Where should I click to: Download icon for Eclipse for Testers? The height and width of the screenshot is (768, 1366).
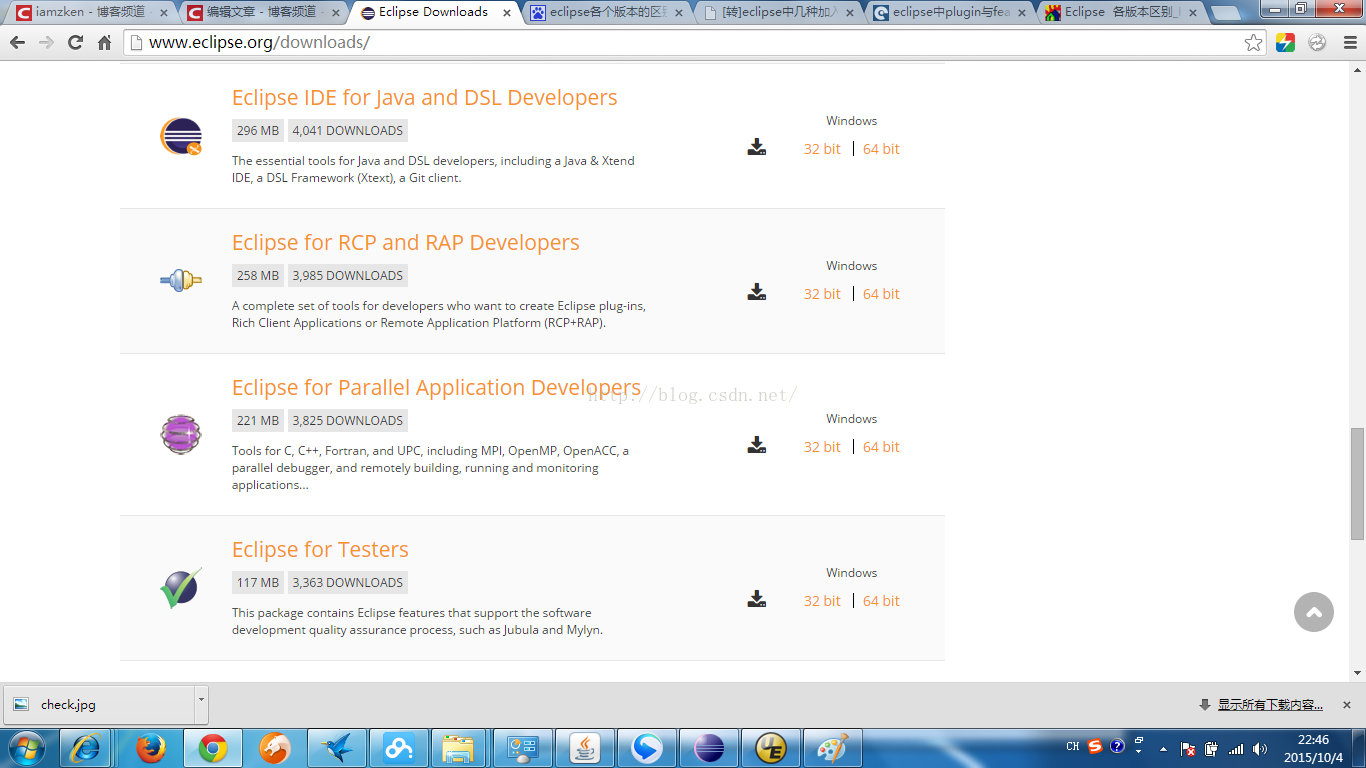tap(757, 599)
